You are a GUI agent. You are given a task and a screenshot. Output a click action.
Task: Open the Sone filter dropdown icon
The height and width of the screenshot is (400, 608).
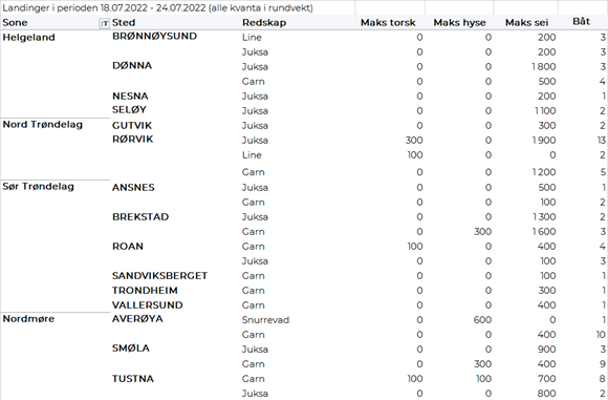point(105,22)
